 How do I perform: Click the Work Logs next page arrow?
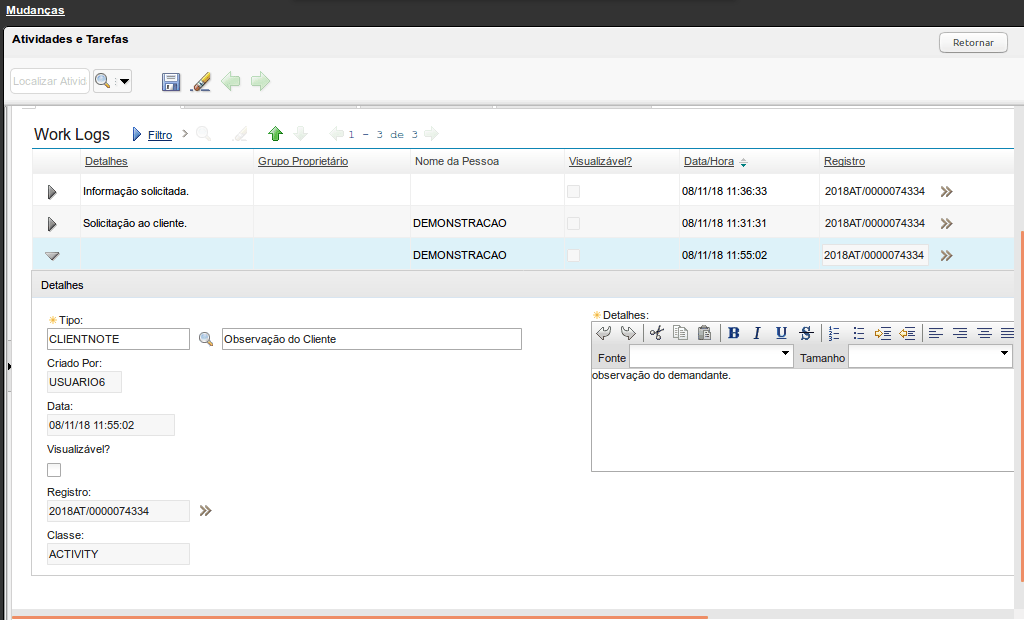(431, 134)
